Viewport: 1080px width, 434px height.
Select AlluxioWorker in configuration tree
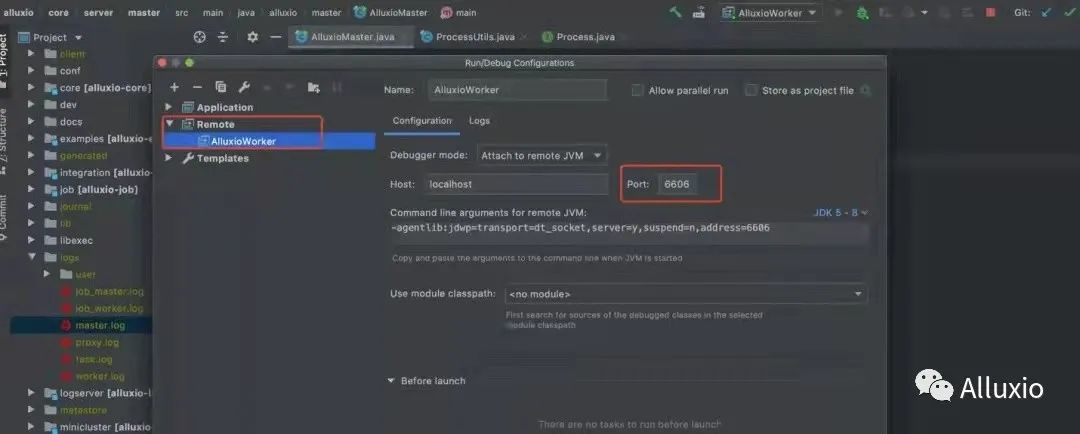click(x=269, y=141)
